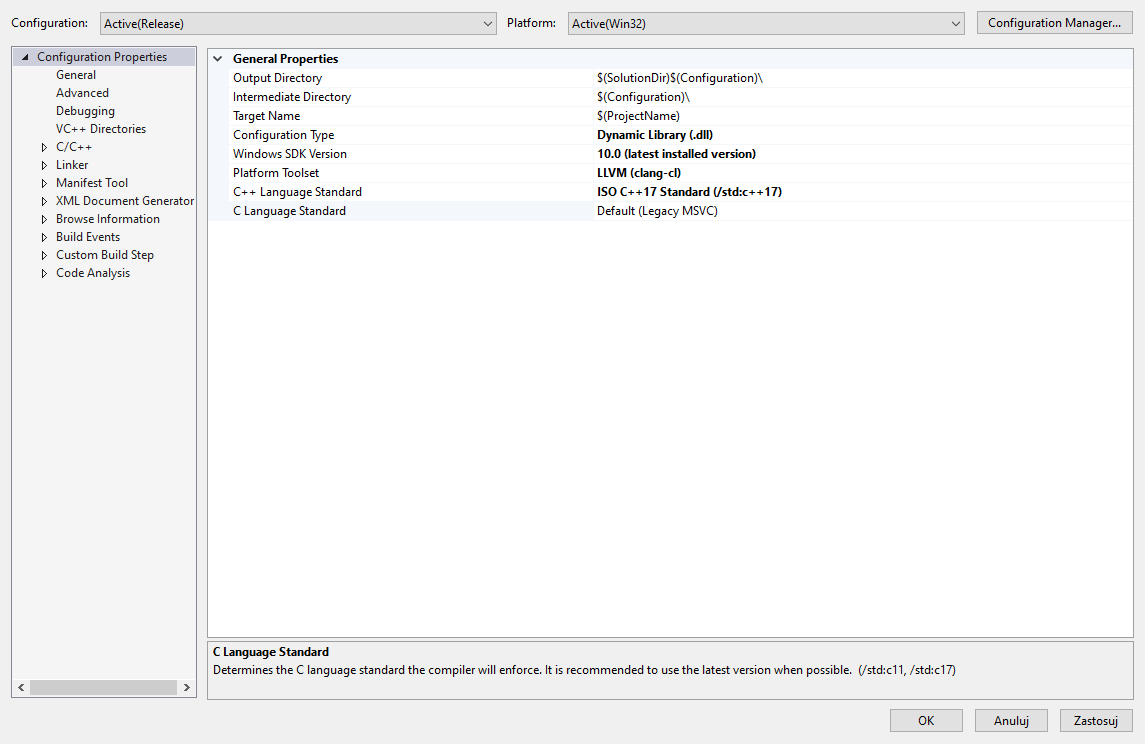Image resolution: width=1145 pixels, height=744 pixels.
Task: Expand the Linker tree node arrow
Action: (x=44, y=165)
